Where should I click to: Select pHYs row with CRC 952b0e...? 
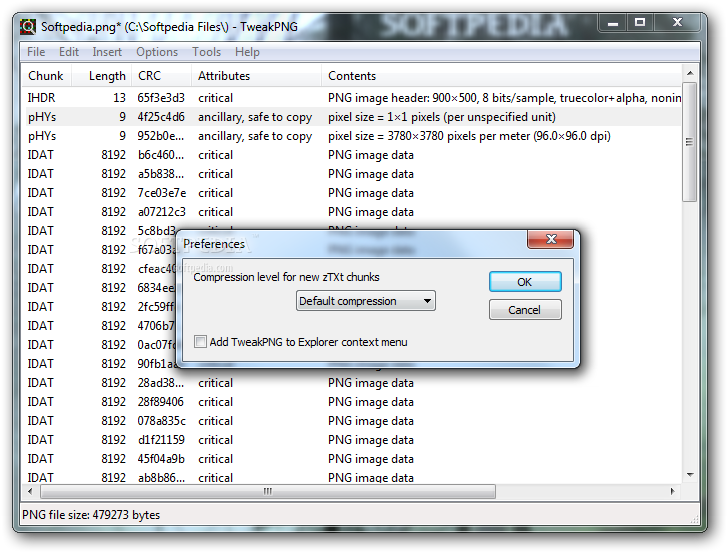(352, 136)
